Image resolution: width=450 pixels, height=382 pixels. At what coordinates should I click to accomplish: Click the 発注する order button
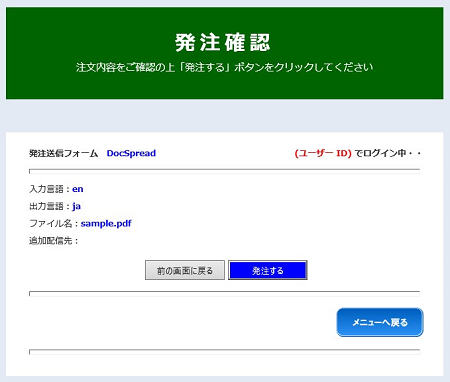tap(268, 270)
